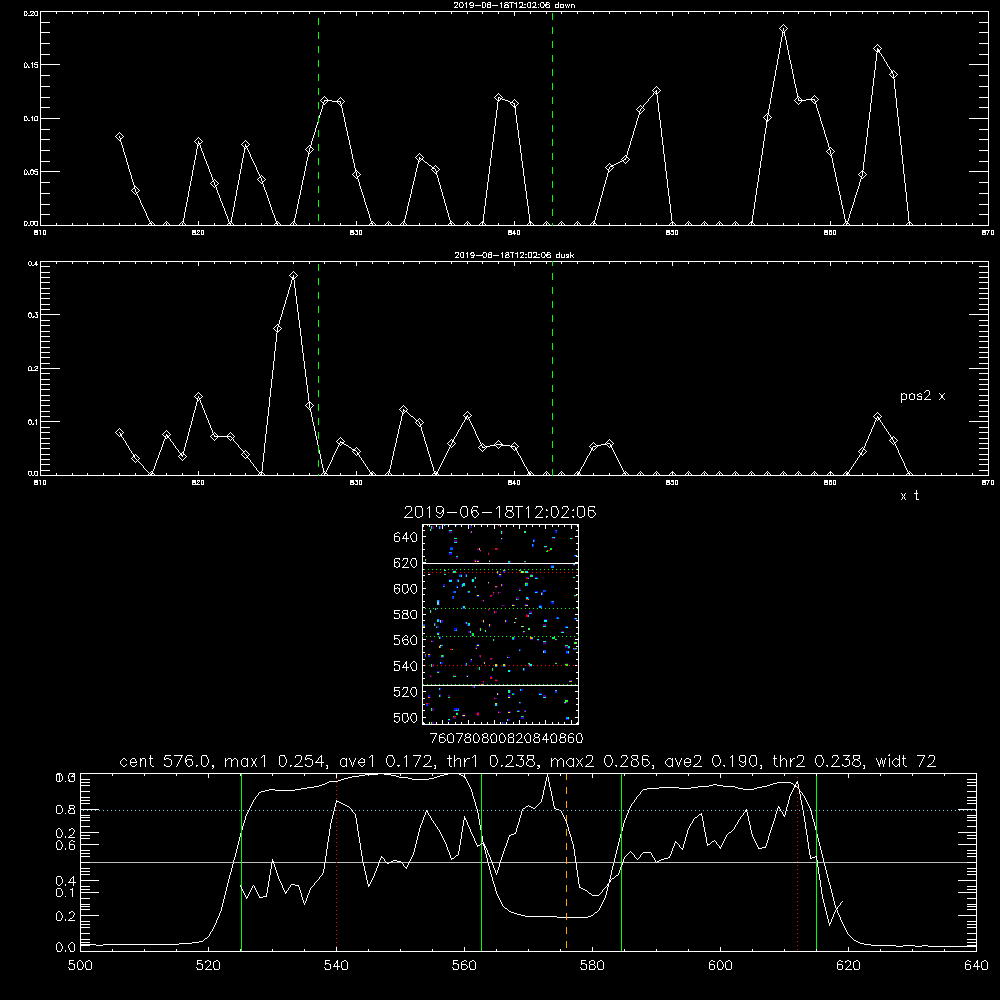Click '560' on the profile plot x-axis
1000x1000 pixels.
[x=464, y=966]
